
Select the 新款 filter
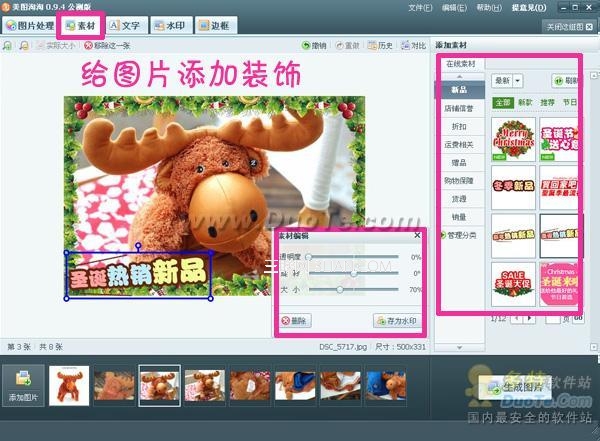525,103
